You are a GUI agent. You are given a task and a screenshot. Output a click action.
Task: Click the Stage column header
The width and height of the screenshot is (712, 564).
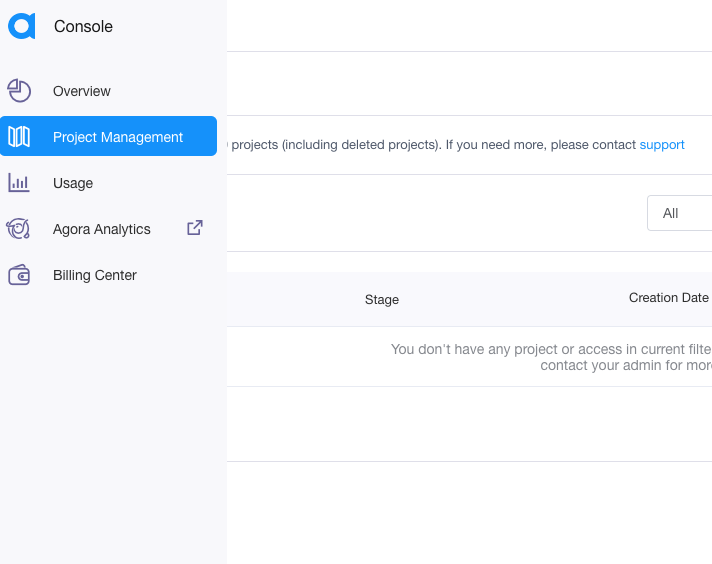pyautogui.click(x=382, y=300)
